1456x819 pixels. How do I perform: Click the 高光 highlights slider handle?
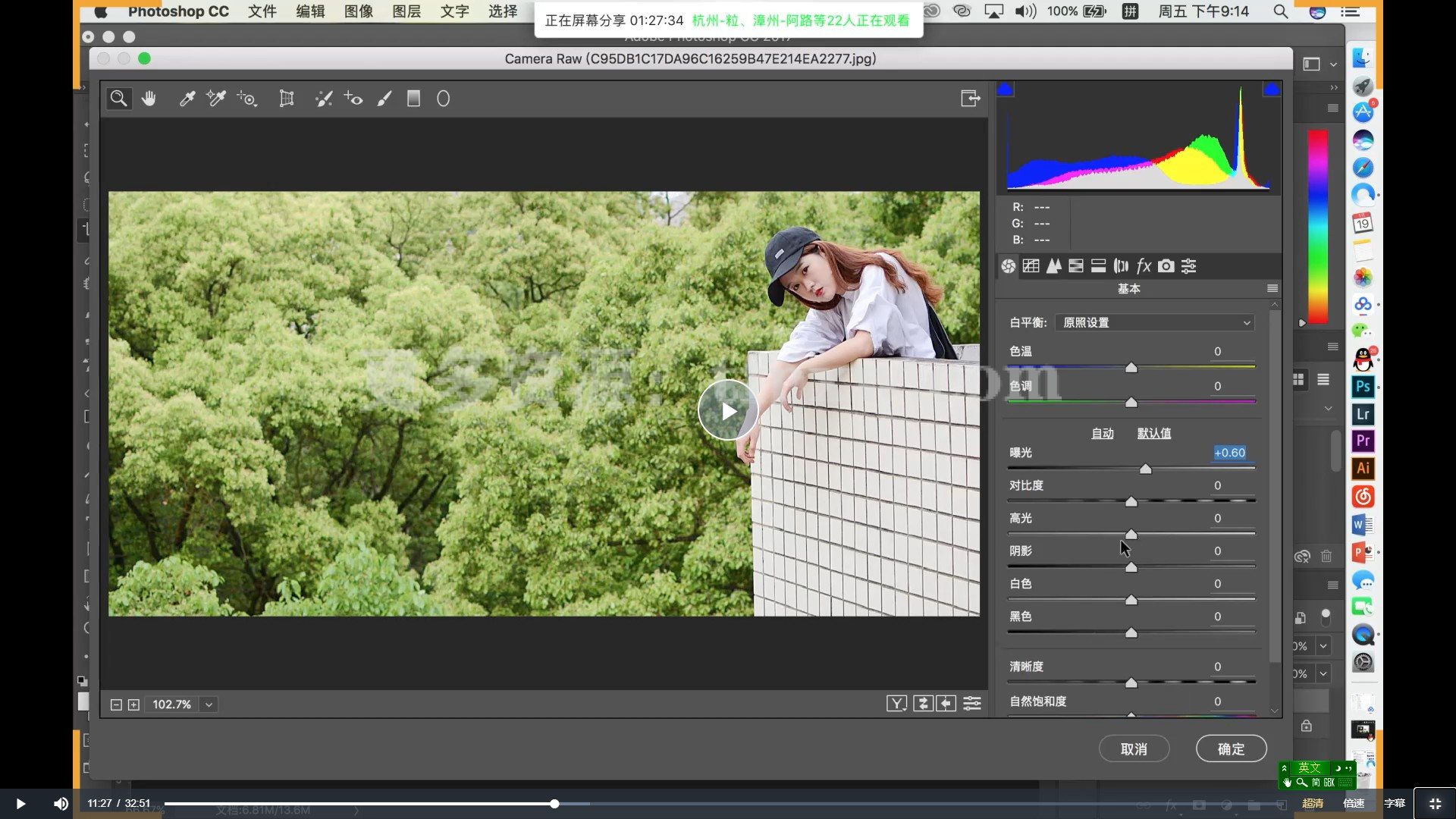[1131, 535]
